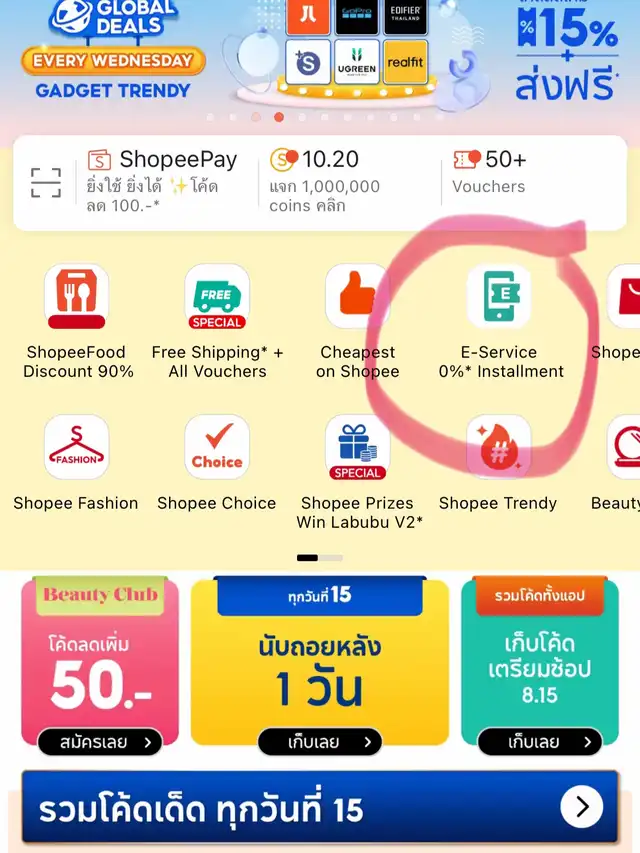Open the realfit brand tile
This screenshot has height=853, width=640.
point(405,61)
